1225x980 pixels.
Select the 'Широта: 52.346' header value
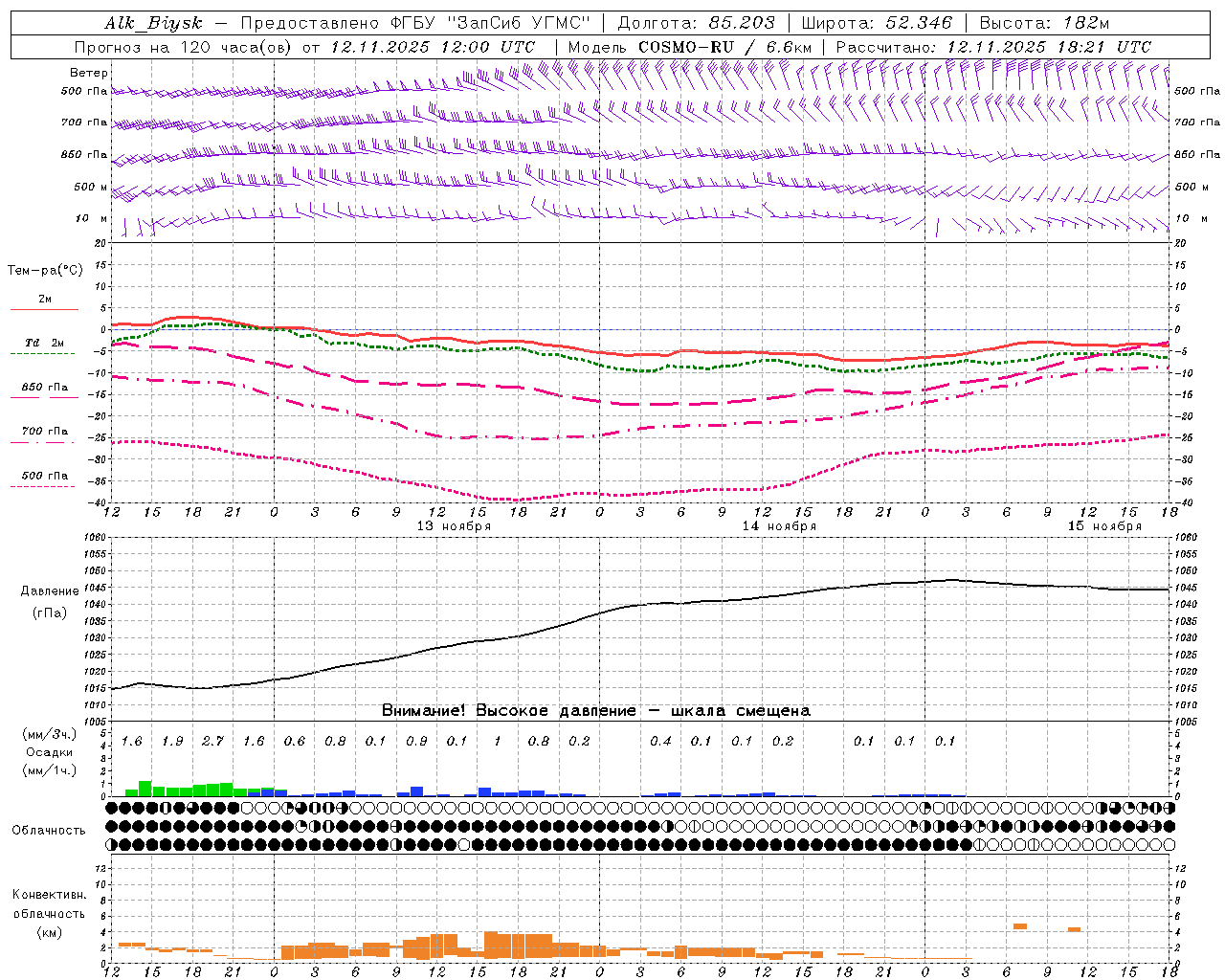click(x=877, y=23)
